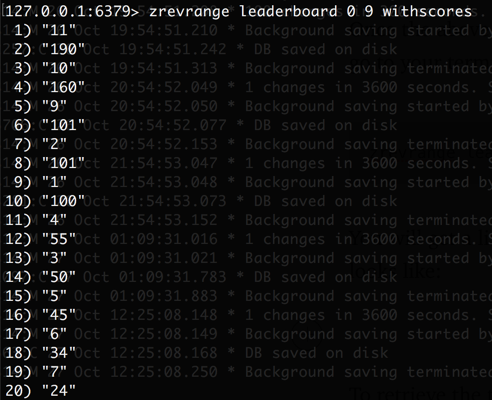Click the "withscores" option in command
This screenshot has height=400, width=492.
click(x=427, y=12)
